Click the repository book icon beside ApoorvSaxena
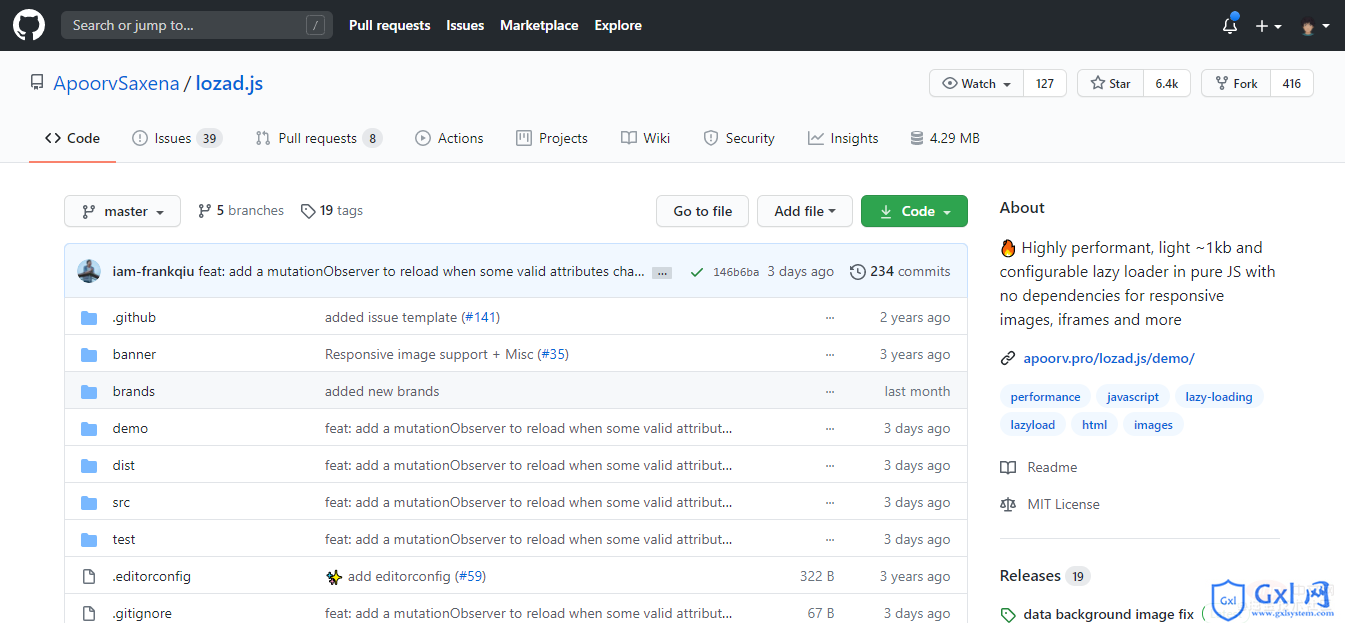The width and height of the screenshot is (1345, 623). [x=37, y=83]
